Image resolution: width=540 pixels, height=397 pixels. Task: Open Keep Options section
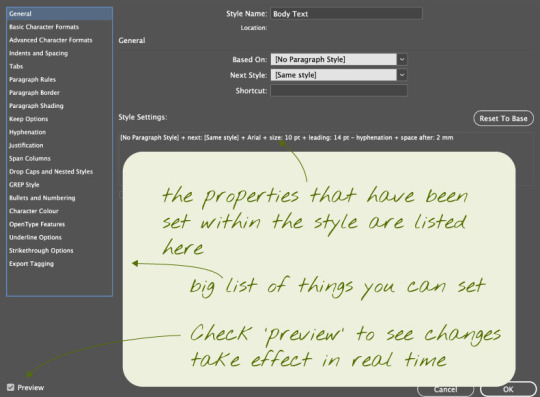click(29, 119)
